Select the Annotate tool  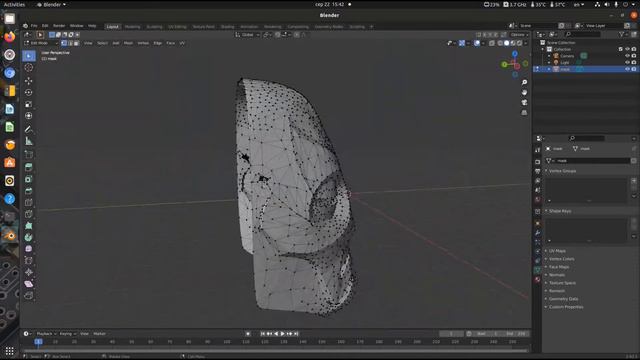click(x=29, y=129)
